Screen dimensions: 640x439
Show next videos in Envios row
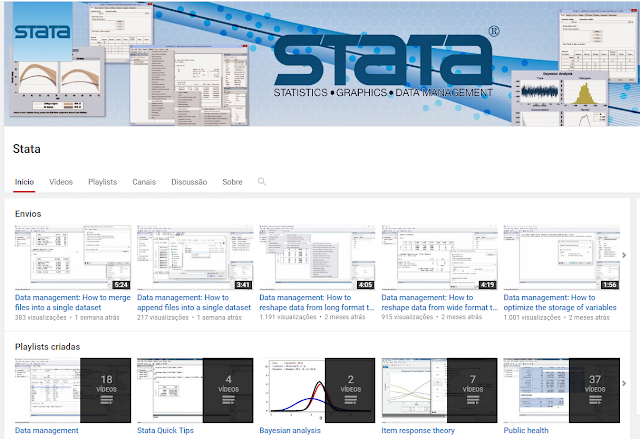tap(624, 255)
